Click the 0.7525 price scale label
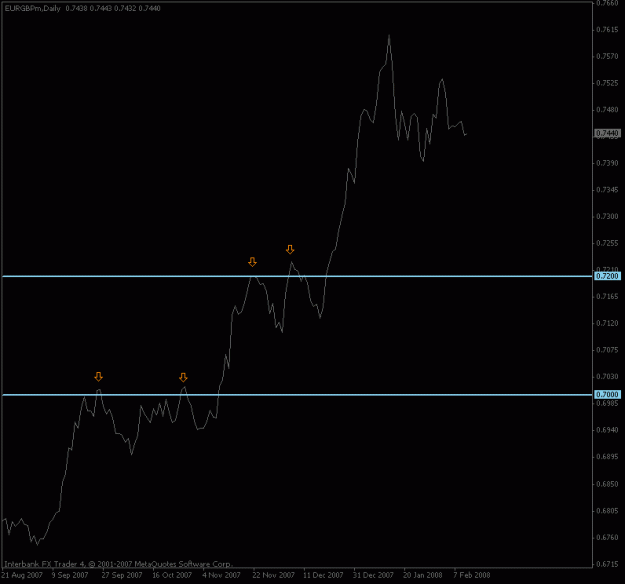 click(607, 83)
